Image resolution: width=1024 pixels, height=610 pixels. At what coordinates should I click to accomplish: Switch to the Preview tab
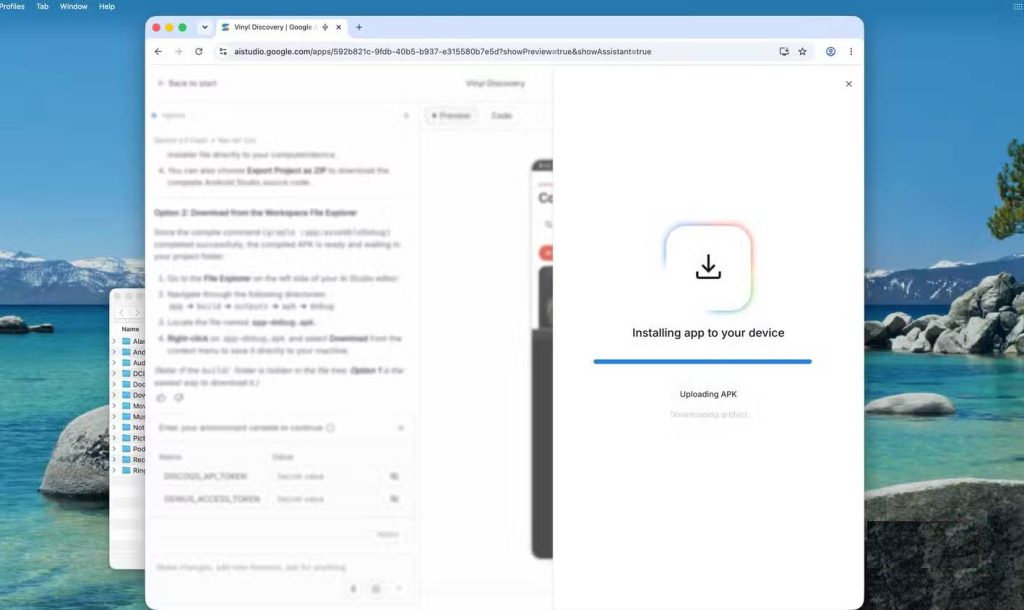click(451, 116)
